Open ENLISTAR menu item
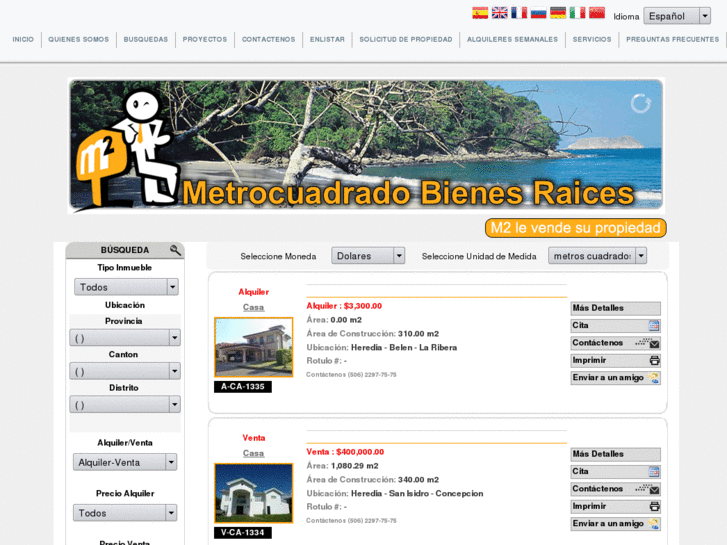 click(x=327, y=39)
